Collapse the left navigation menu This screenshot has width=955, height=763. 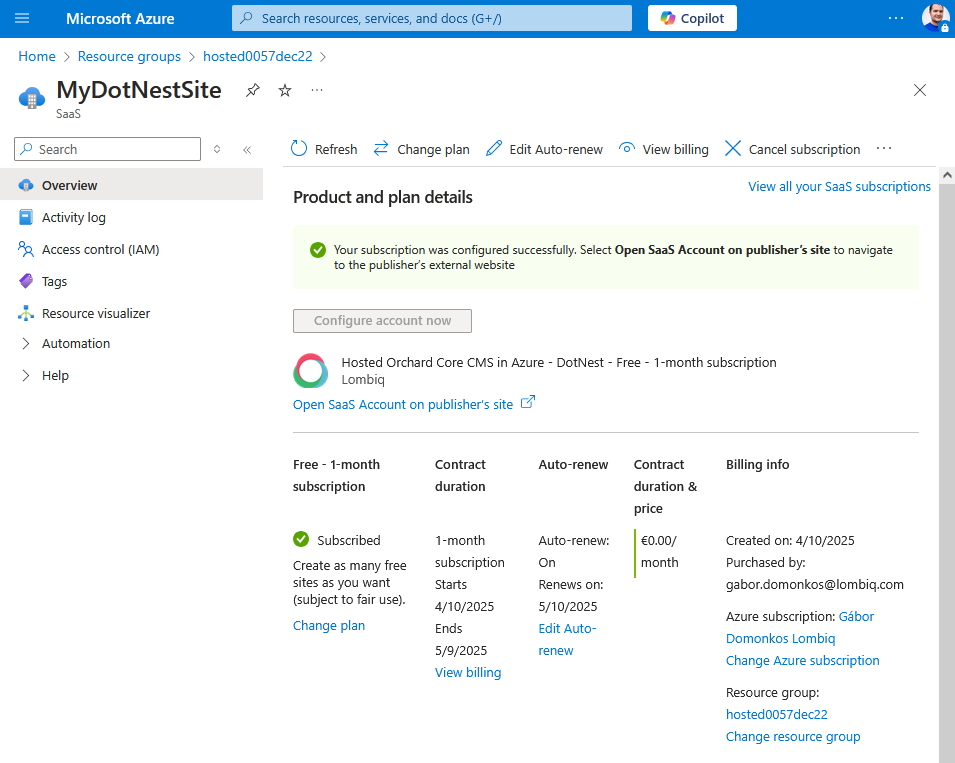[x=247, y=150]
